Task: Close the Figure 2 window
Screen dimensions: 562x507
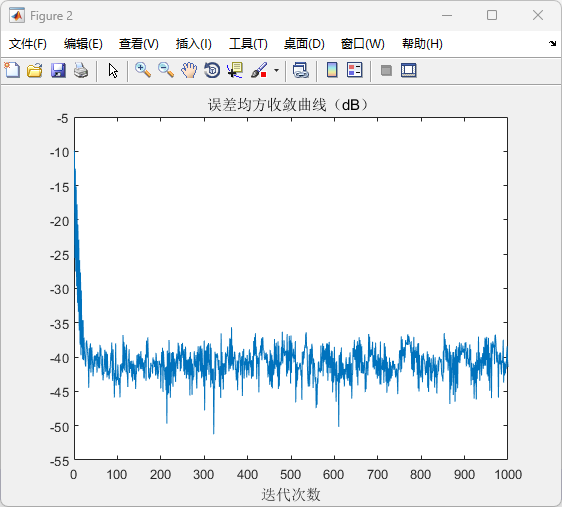Action: (538, 15)
